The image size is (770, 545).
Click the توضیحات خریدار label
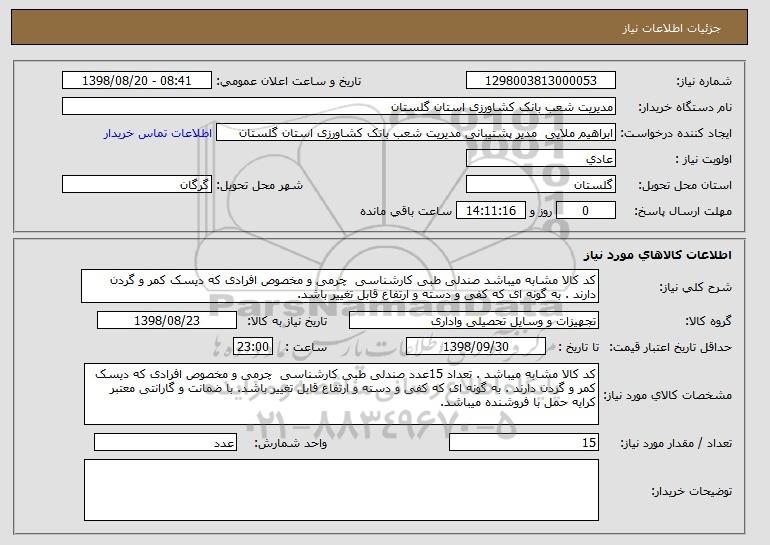[x=691, y=491]
